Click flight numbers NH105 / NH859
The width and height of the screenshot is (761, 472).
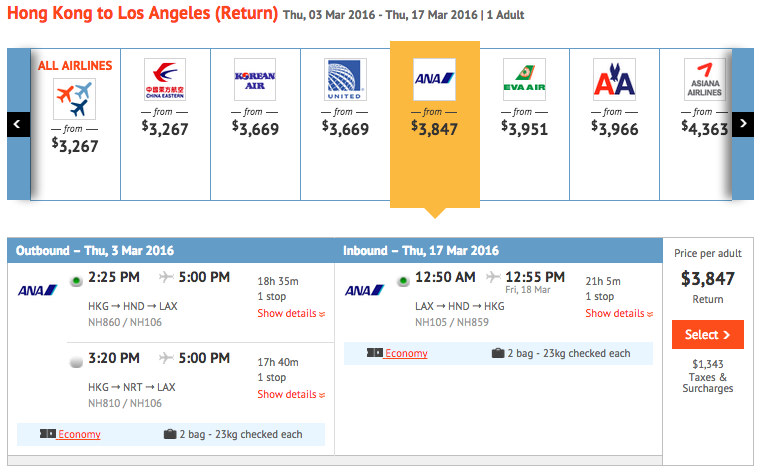pyautogui.click(x=452, y=322)
